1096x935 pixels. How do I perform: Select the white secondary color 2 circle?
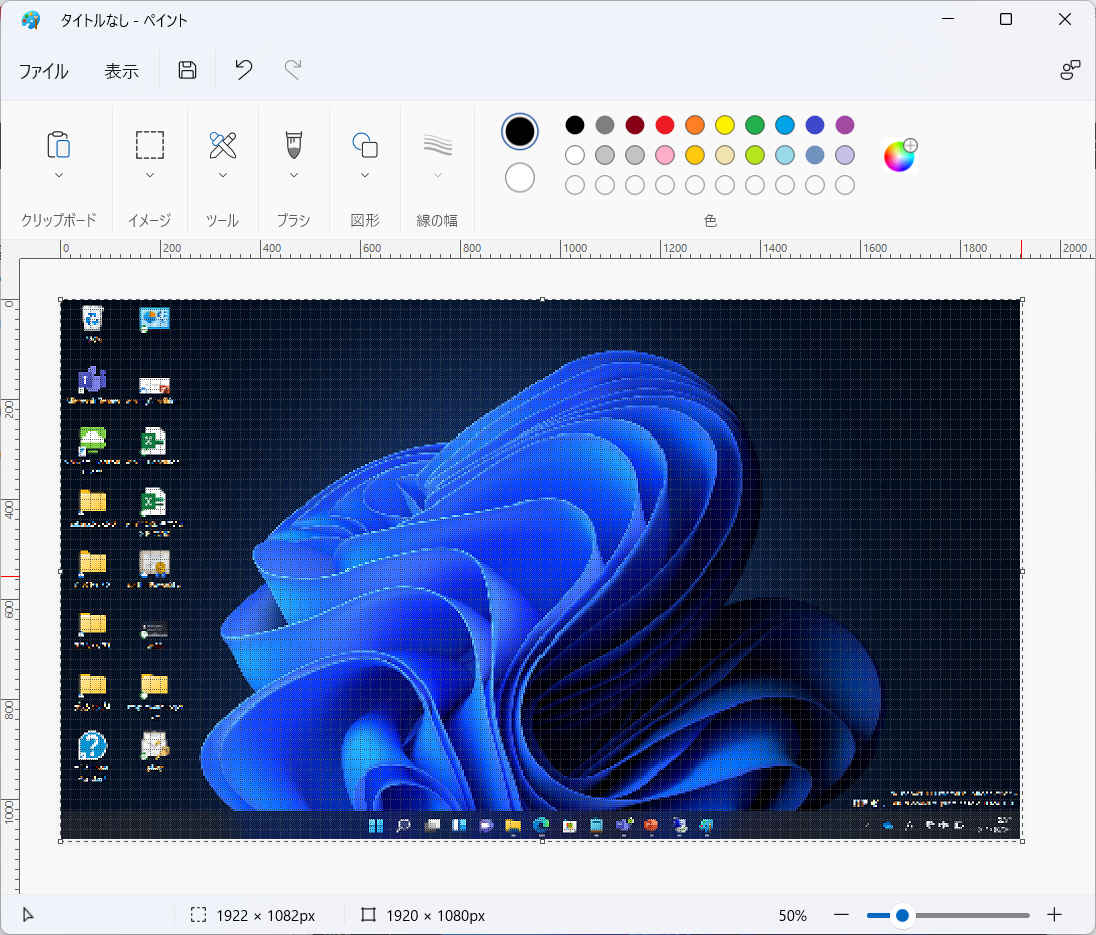pyautogui.click(x=519, y=177)
